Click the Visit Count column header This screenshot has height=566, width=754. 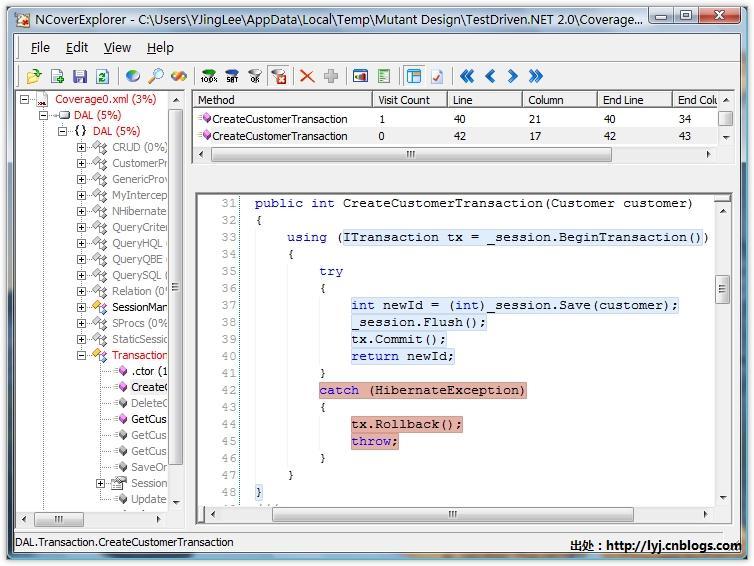click(x=403, y=100)
